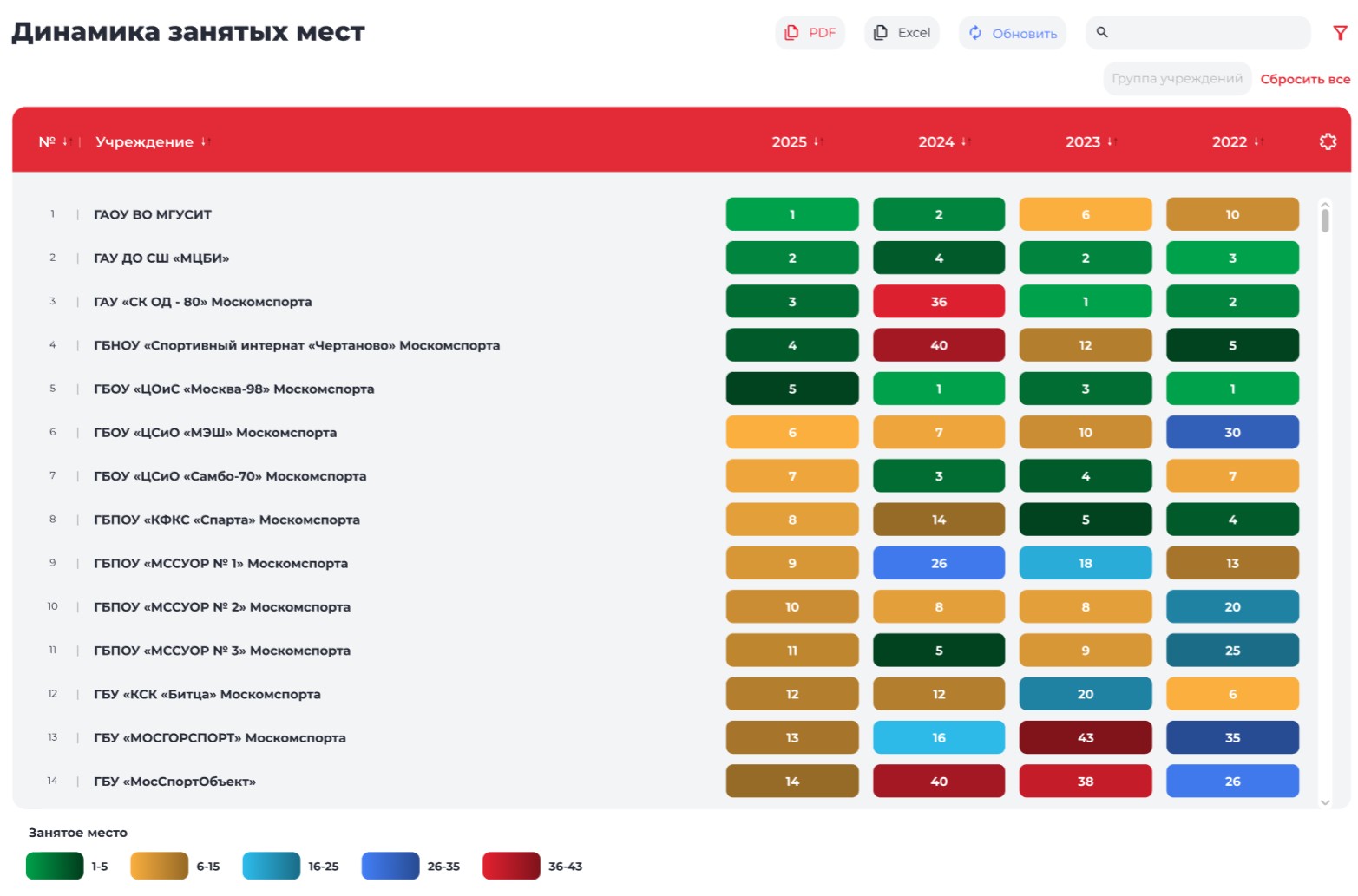The image size is (1358, 896).
Task: Sort by the 2022 column arrow
Action: [x=1256, y=141]
